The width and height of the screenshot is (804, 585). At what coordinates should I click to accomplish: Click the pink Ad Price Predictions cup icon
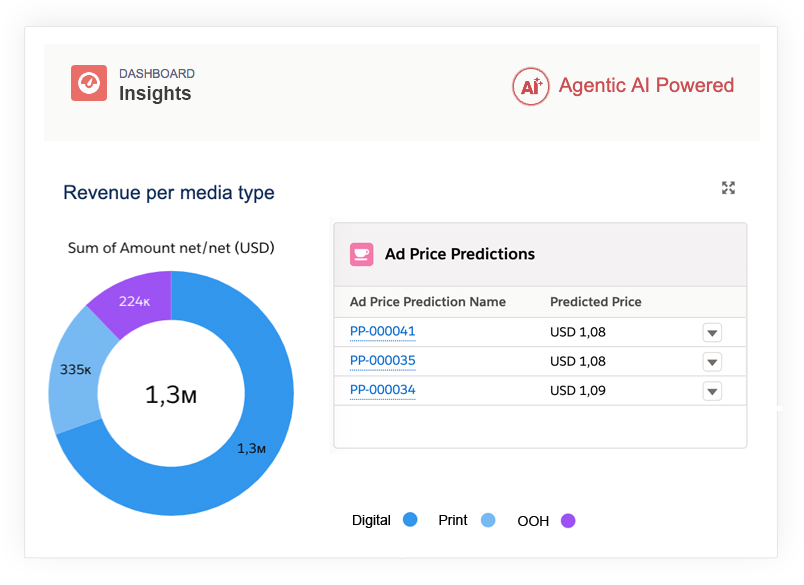tap(361, 254)
